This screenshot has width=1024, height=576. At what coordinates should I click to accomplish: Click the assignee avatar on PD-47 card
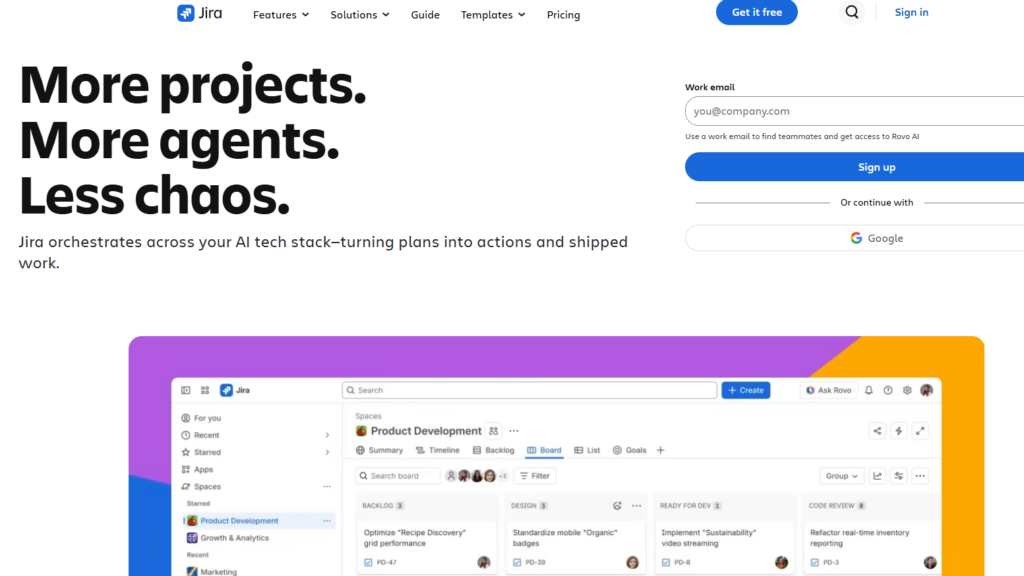483,562
